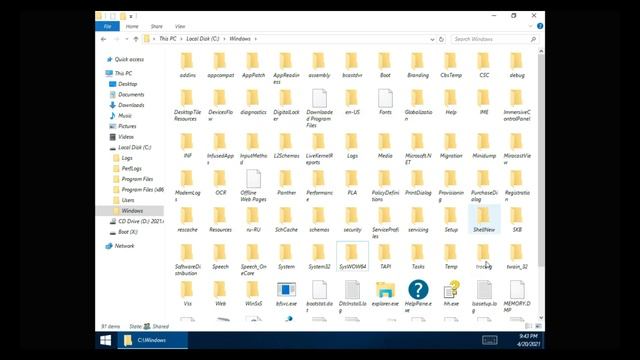Select Network in navigation pane
The height and width of the screenshot is (360, 640).
pos(124,246)
